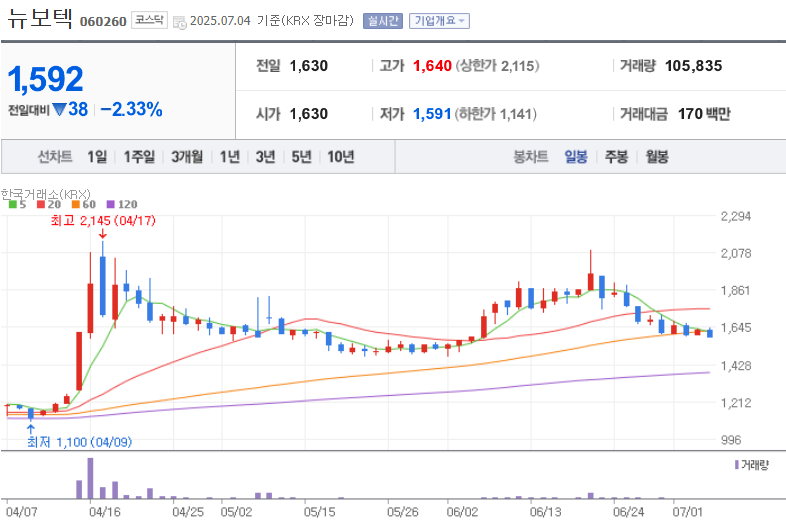Select the 1년 line chart period
Image resolution: width=786 pixels, height=523 pixels.
pos(230,157)
